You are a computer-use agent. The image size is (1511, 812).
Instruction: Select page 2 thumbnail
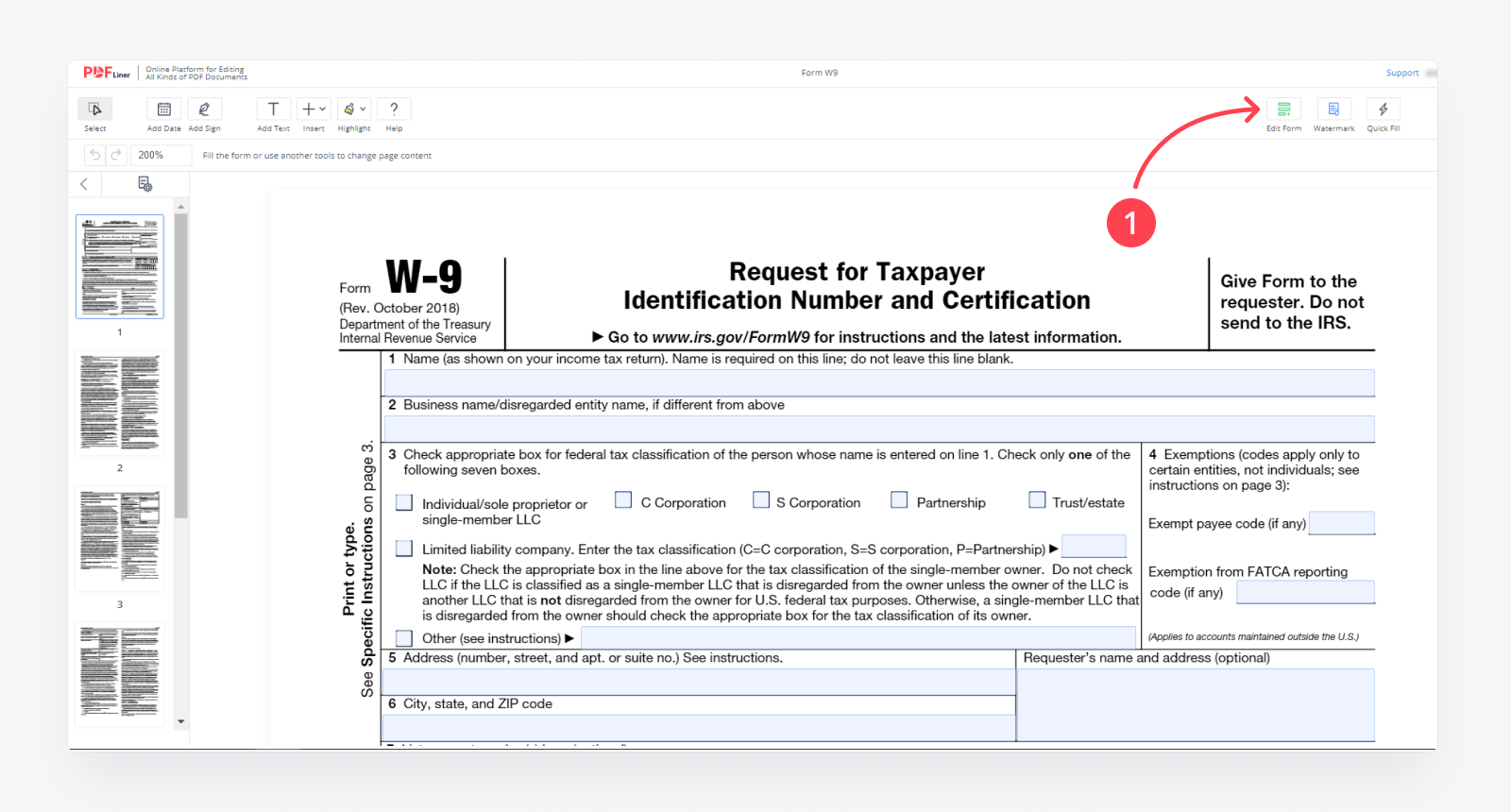pos(120,403)
